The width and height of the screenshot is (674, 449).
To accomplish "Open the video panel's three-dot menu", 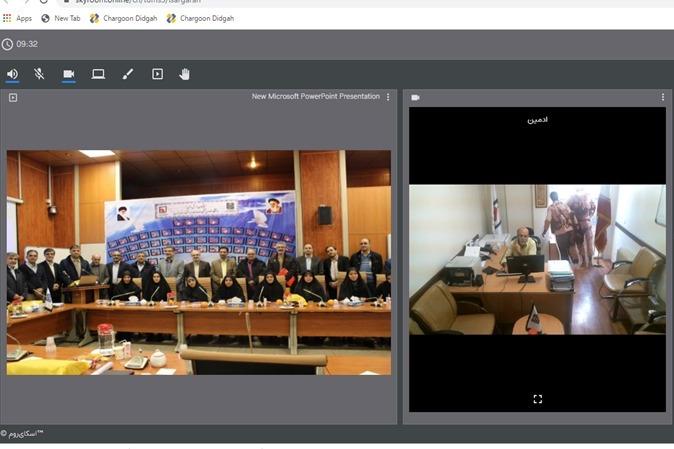I will coord(662,97).
